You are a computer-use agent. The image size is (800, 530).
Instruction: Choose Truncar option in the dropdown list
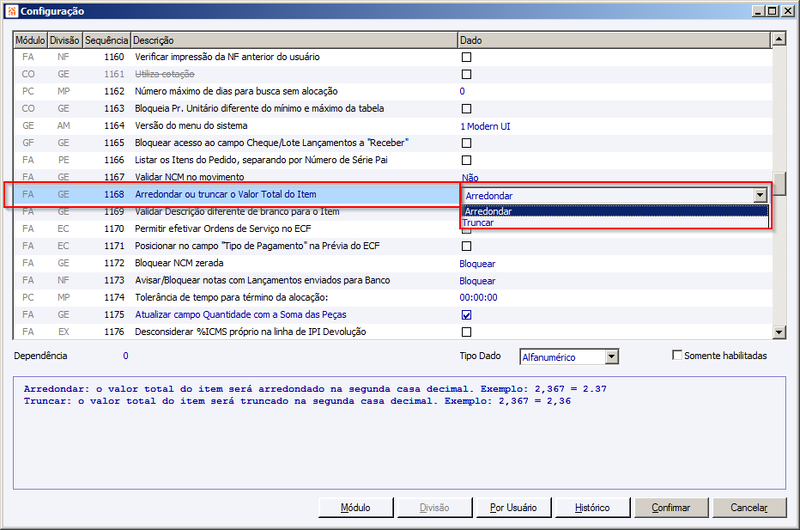(x=615, y=222)
